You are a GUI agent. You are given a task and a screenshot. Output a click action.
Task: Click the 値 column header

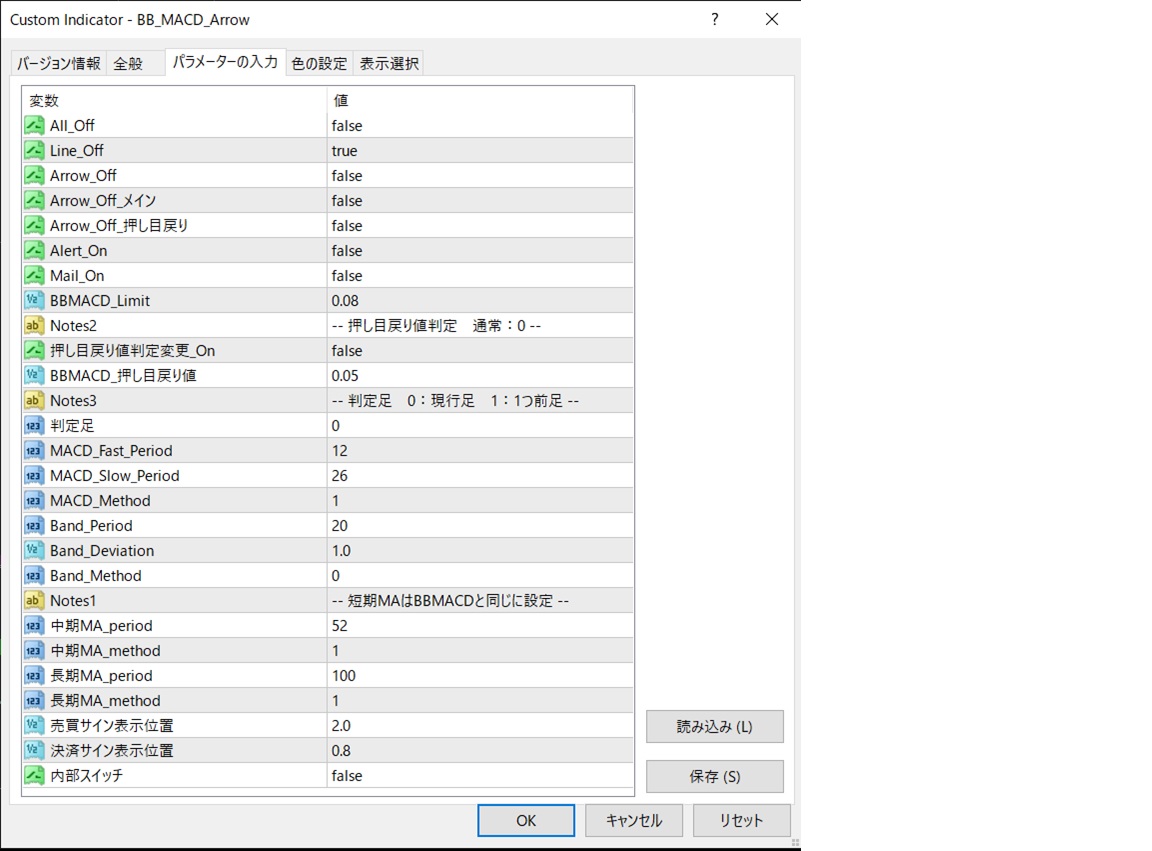pyautogui.click(x=480, y=100)
